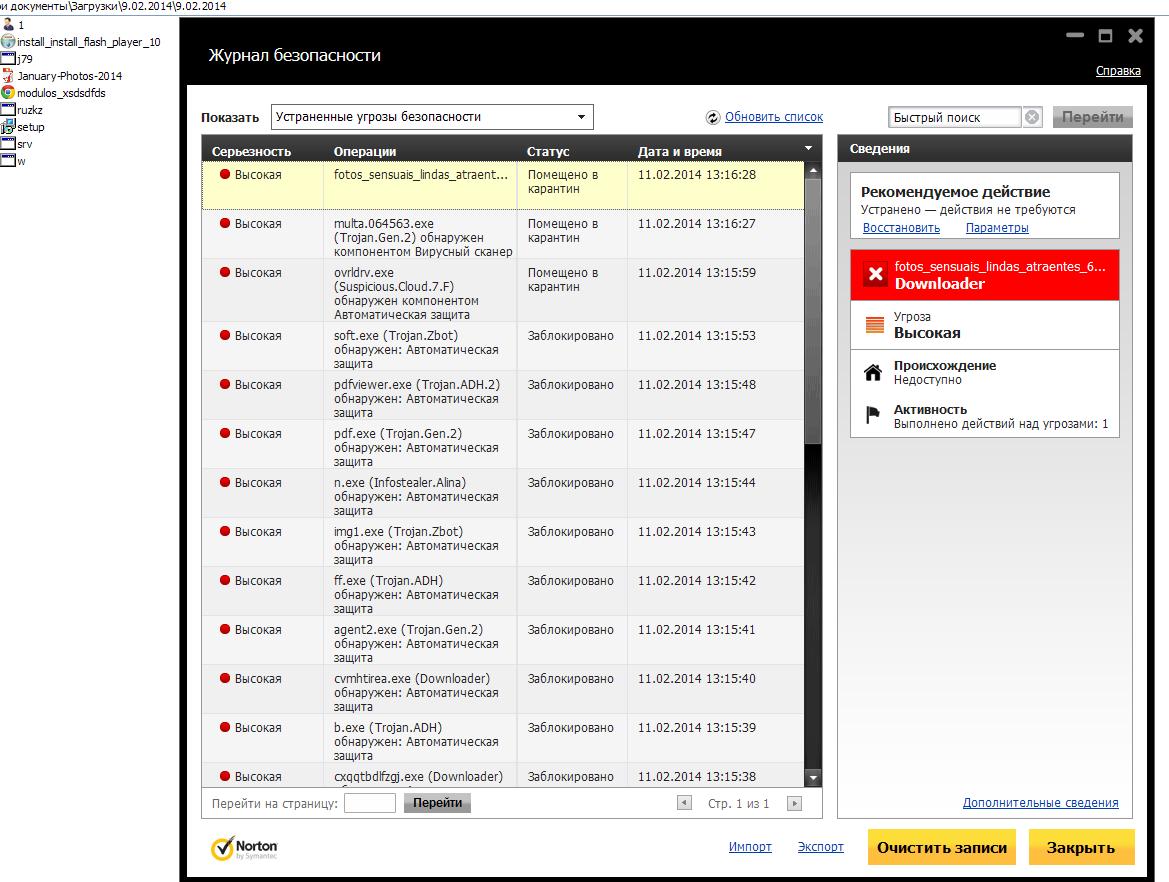1169x882 pixels.
Task: Click the Norton by Symantec logo
Action: [244, 848]
